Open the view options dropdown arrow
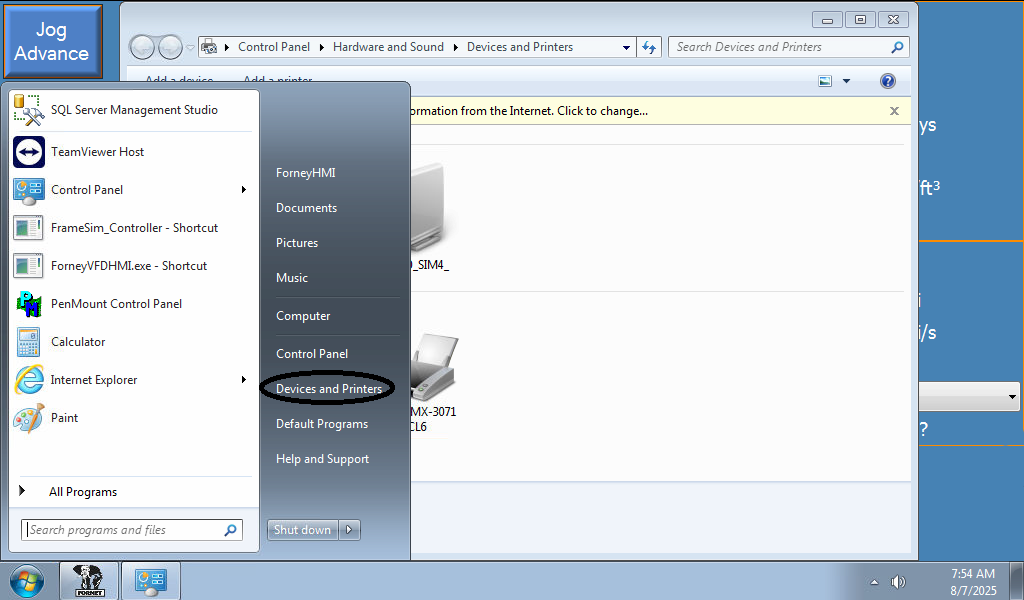This screenshot has width=1024, height=600. [846, 81]
